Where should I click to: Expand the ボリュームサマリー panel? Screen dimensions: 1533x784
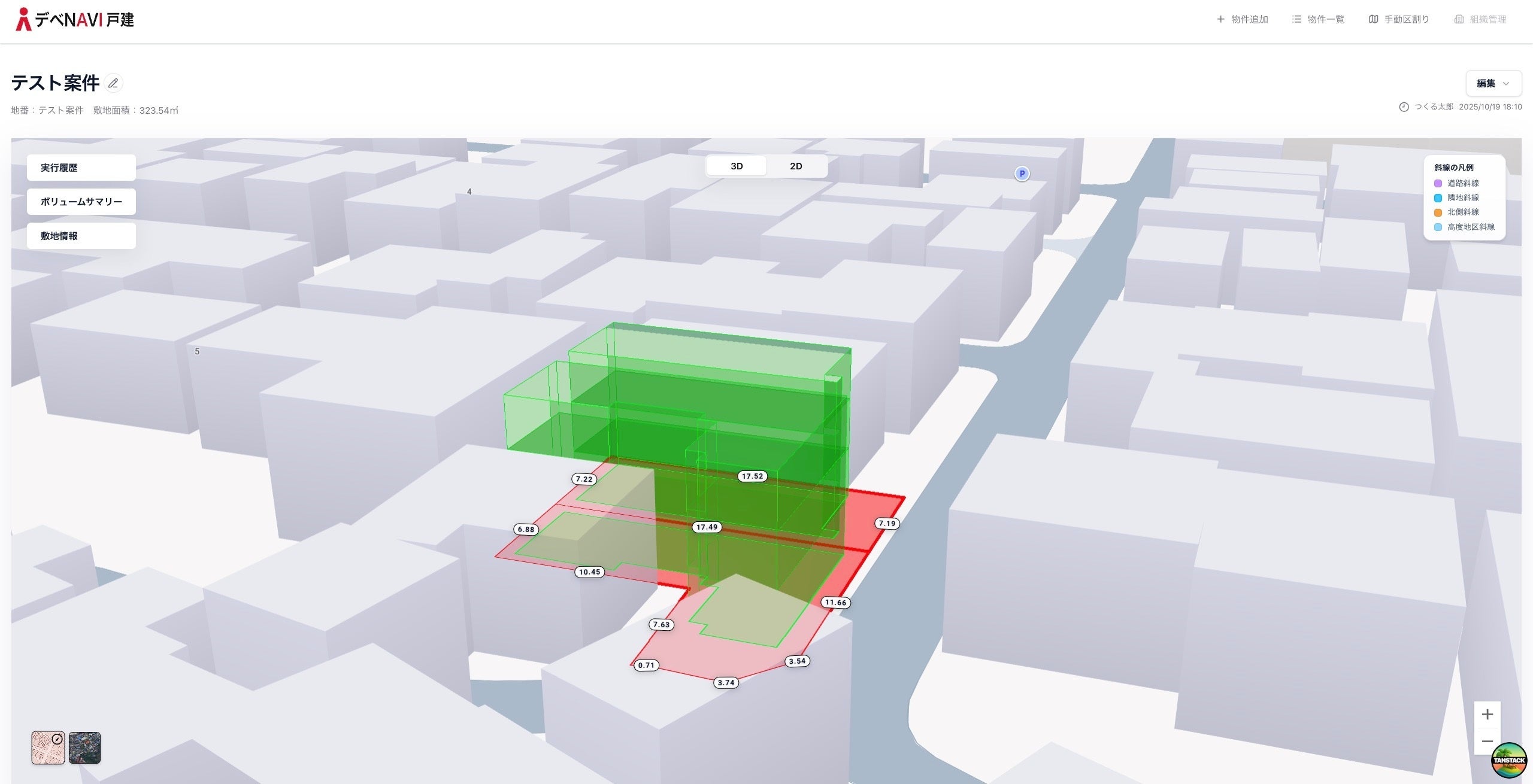pyautogui.click(x=81, y=202)
